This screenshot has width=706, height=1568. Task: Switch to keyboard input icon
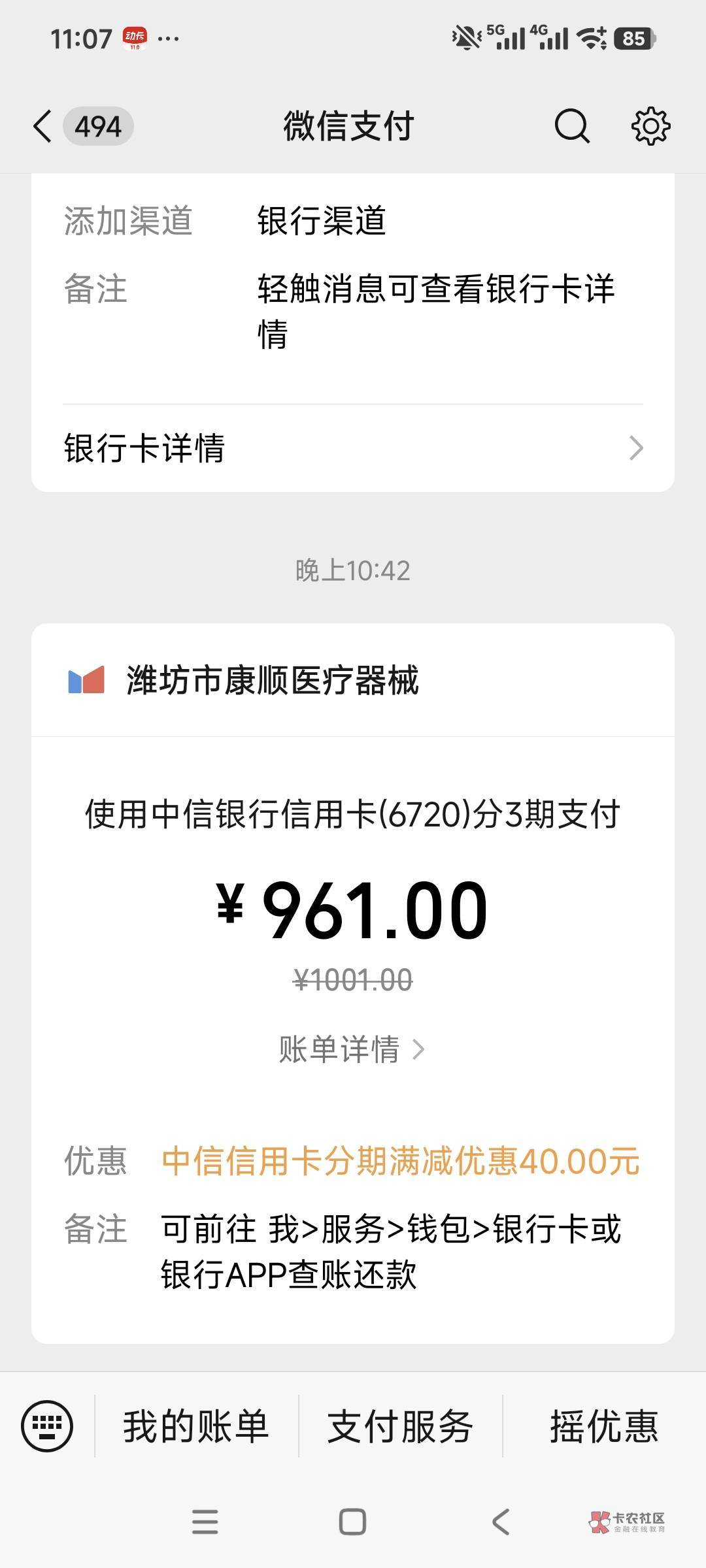47,1426
